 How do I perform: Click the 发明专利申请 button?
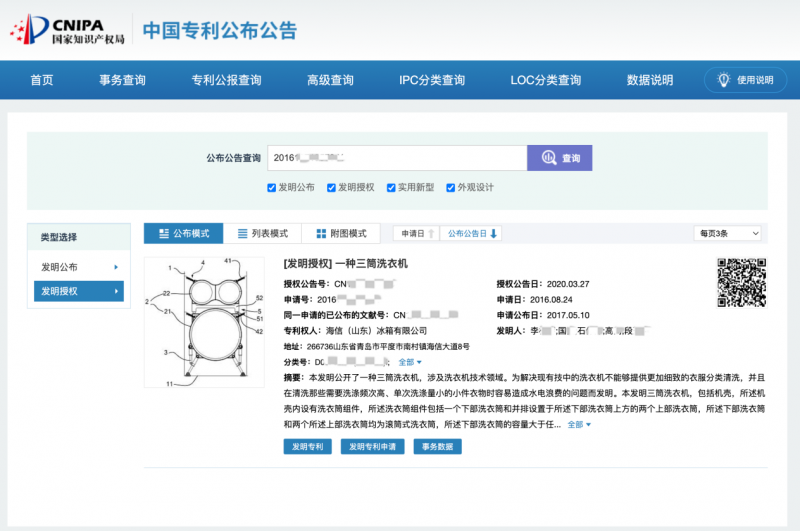coord(373,447)
